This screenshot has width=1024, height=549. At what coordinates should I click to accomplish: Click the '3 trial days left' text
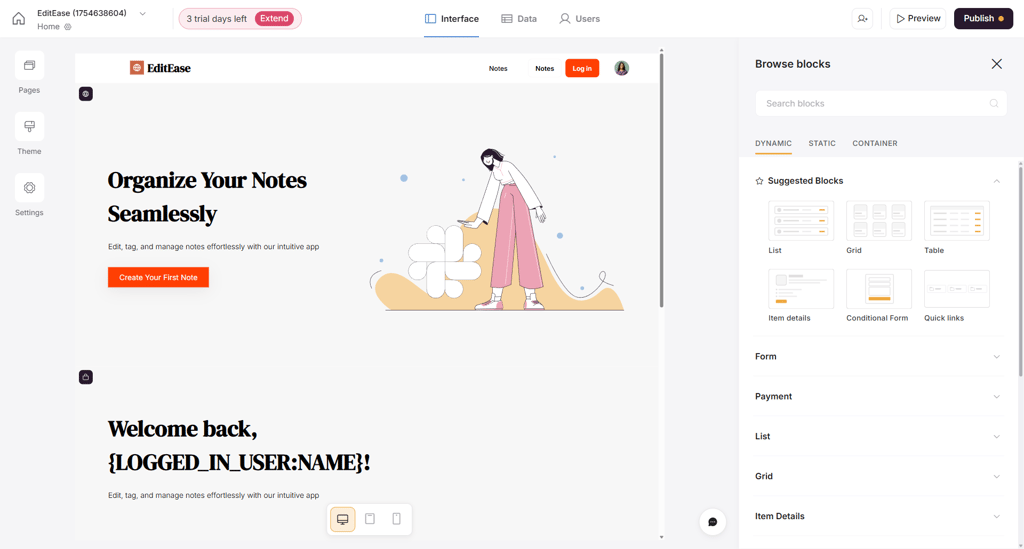(x=217, y=19)
